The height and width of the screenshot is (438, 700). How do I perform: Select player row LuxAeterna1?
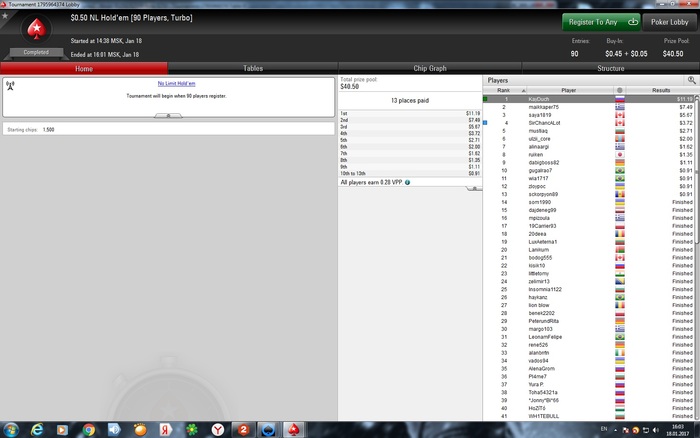click(588, 242)
